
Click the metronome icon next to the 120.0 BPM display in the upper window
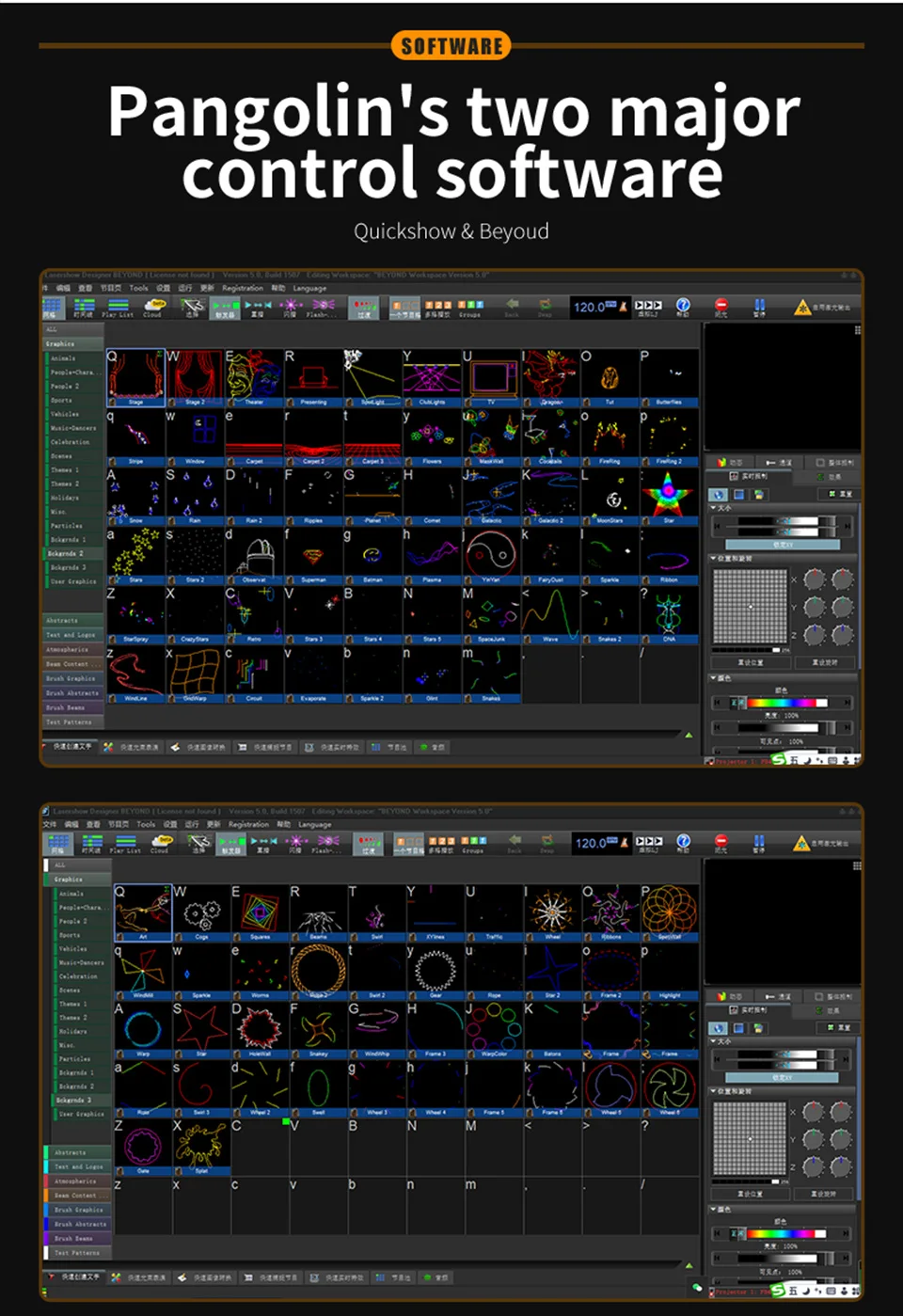pyautogui.click(x=623, y=307)
